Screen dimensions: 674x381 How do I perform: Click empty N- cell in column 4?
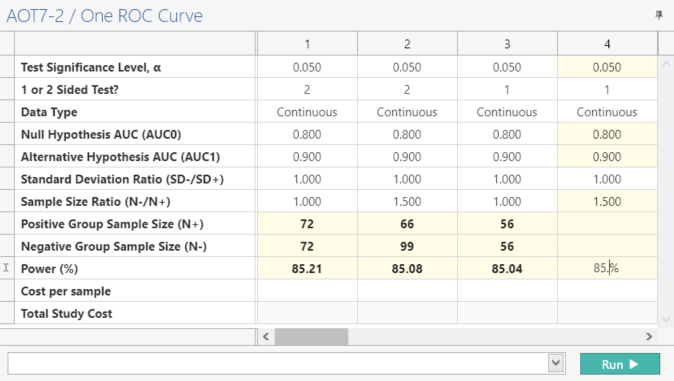(607, 246)
